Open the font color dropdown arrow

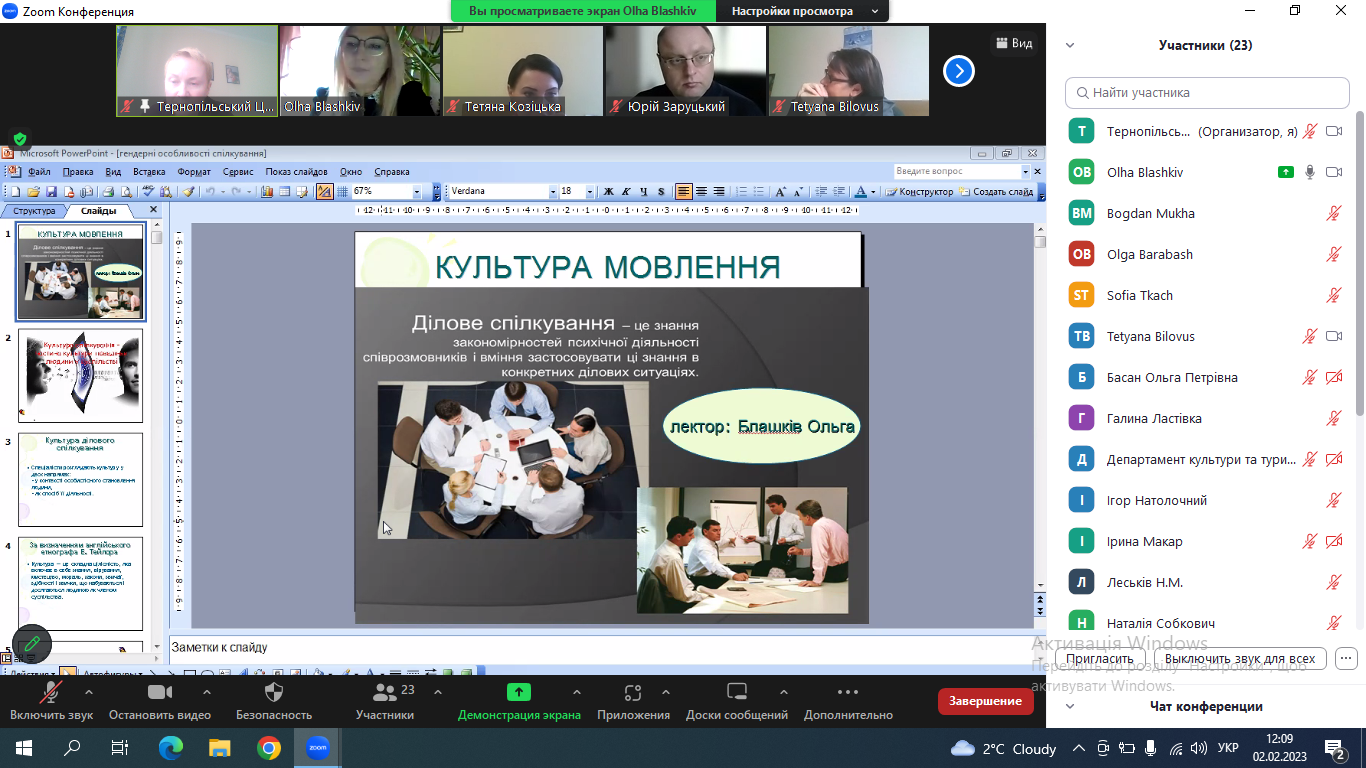(x=873, y=191)
